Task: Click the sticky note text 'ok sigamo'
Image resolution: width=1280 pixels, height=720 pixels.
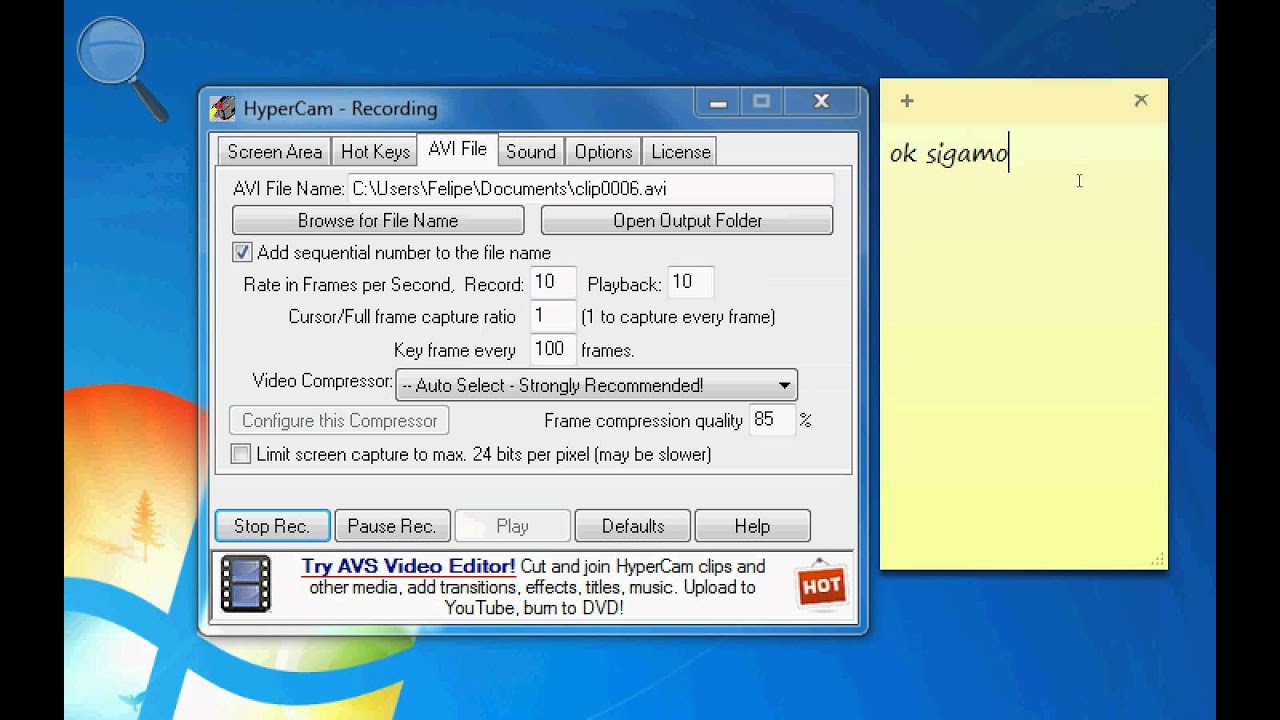Action: pos(949,155)
